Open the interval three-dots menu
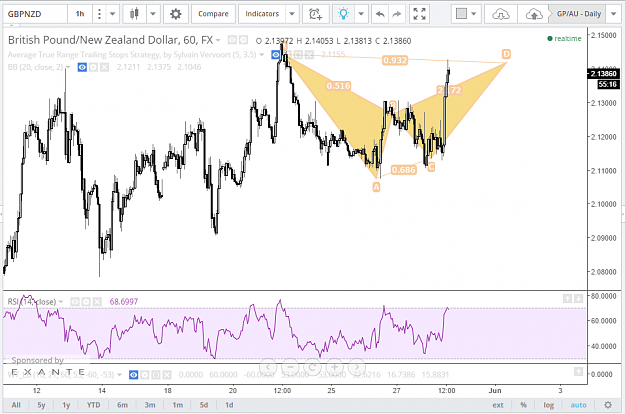This screenshot has width=625, height=414. [x=99, y=14]
